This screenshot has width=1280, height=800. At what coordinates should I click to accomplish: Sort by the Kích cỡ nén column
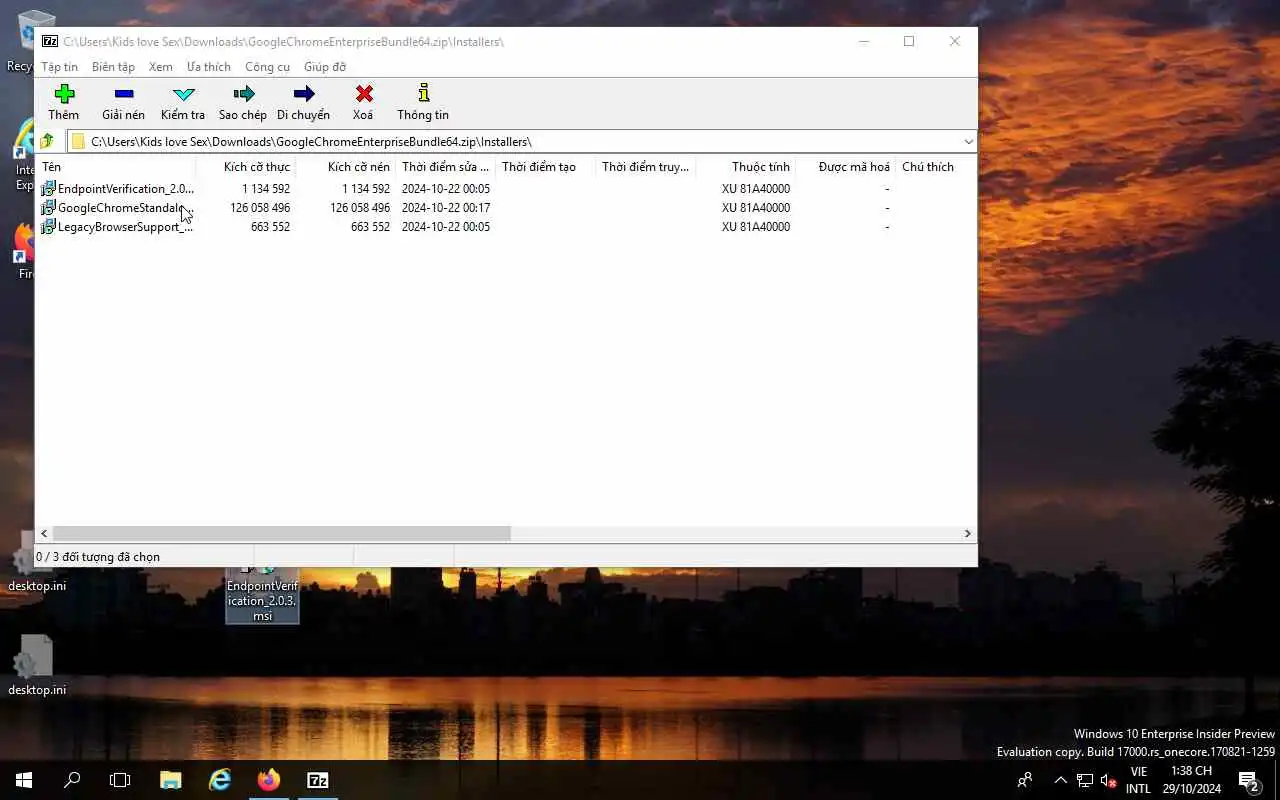point(345,167)
